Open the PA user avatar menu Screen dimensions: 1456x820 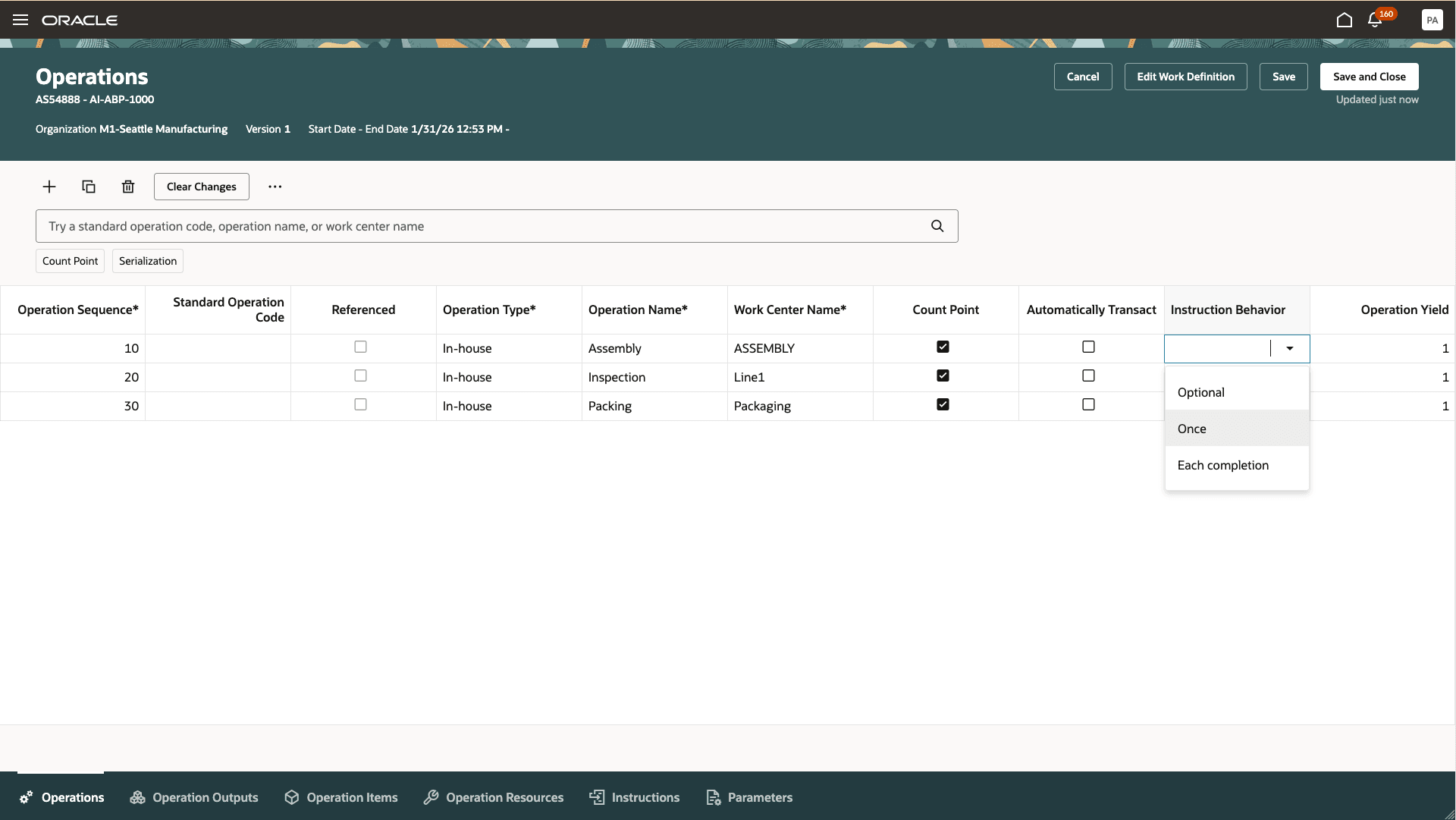(1432, 20)
